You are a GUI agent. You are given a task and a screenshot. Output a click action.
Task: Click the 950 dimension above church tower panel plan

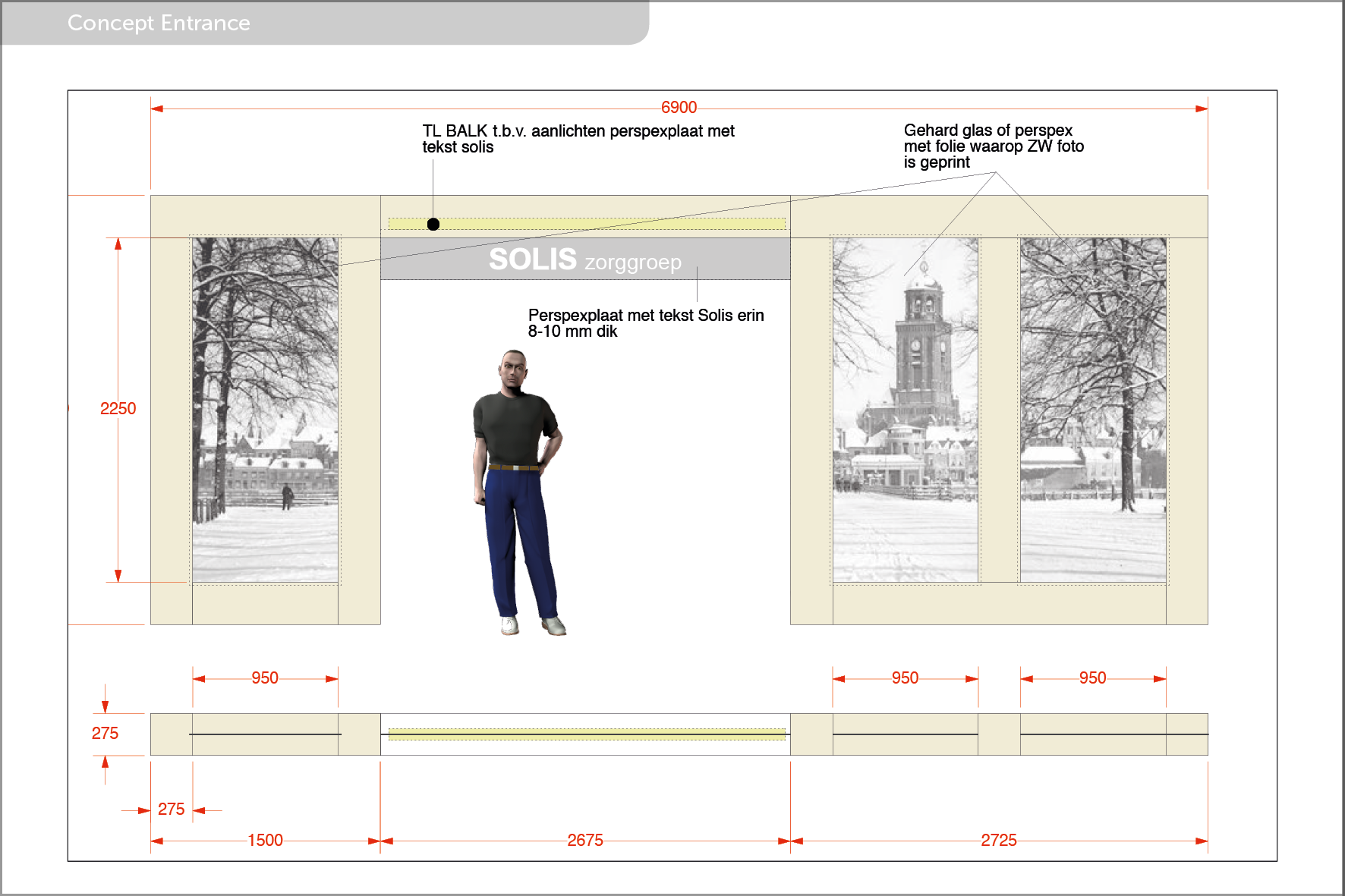[905, 678]
